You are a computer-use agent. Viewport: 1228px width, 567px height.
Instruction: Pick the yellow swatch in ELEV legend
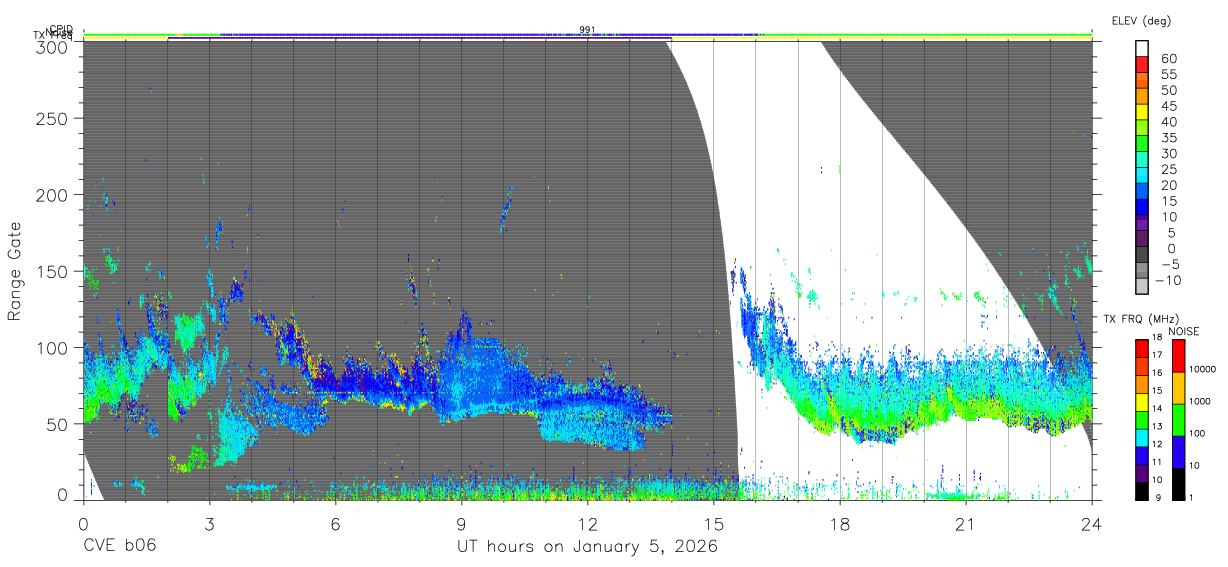tap(1142, 112)
